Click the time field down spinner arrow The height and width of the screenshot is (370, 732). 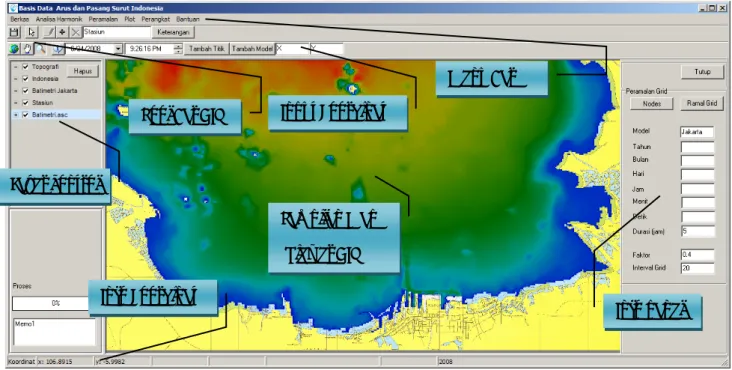178,51
